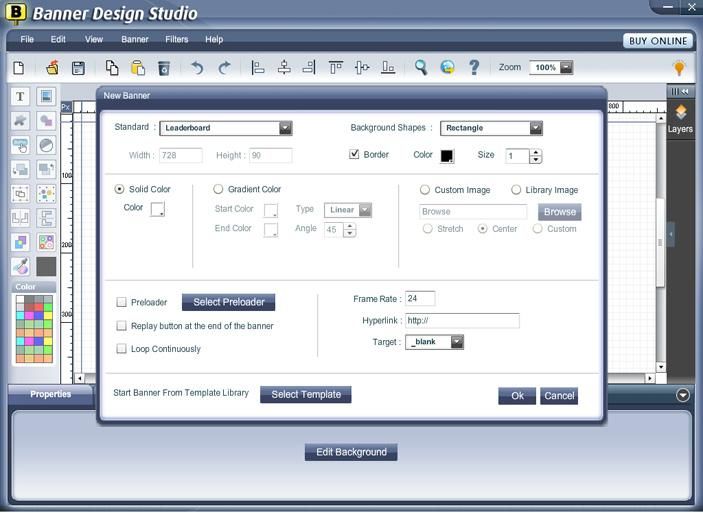Undo with the curved back arrow
Viewport: 703px width, 513px height.
(197, 68)
